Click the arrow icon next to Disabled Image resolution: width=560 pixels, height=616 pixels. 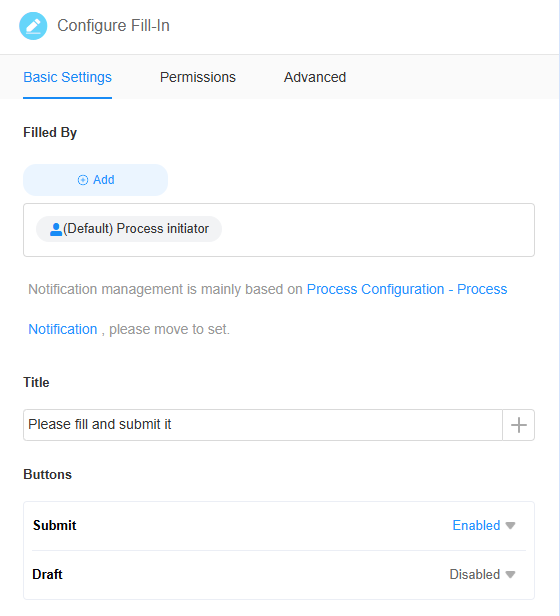coord(510,575)
